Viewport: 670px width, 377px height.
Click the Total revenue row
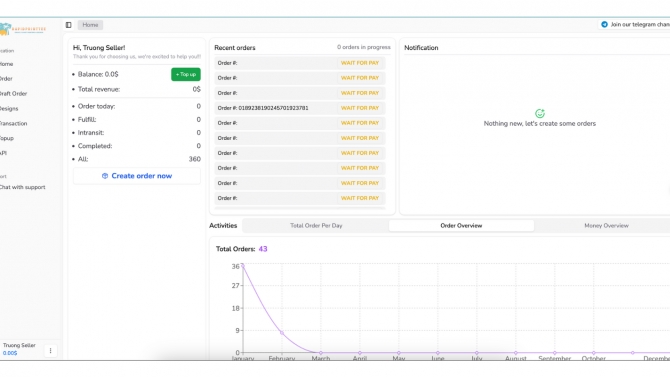click(137, 89)
